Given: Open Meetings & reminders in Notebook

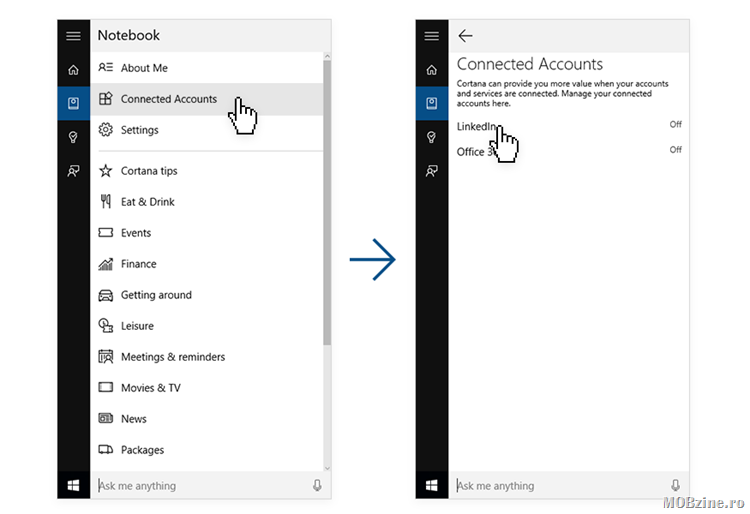Looking at the screenshot, I should click(172, 357).
